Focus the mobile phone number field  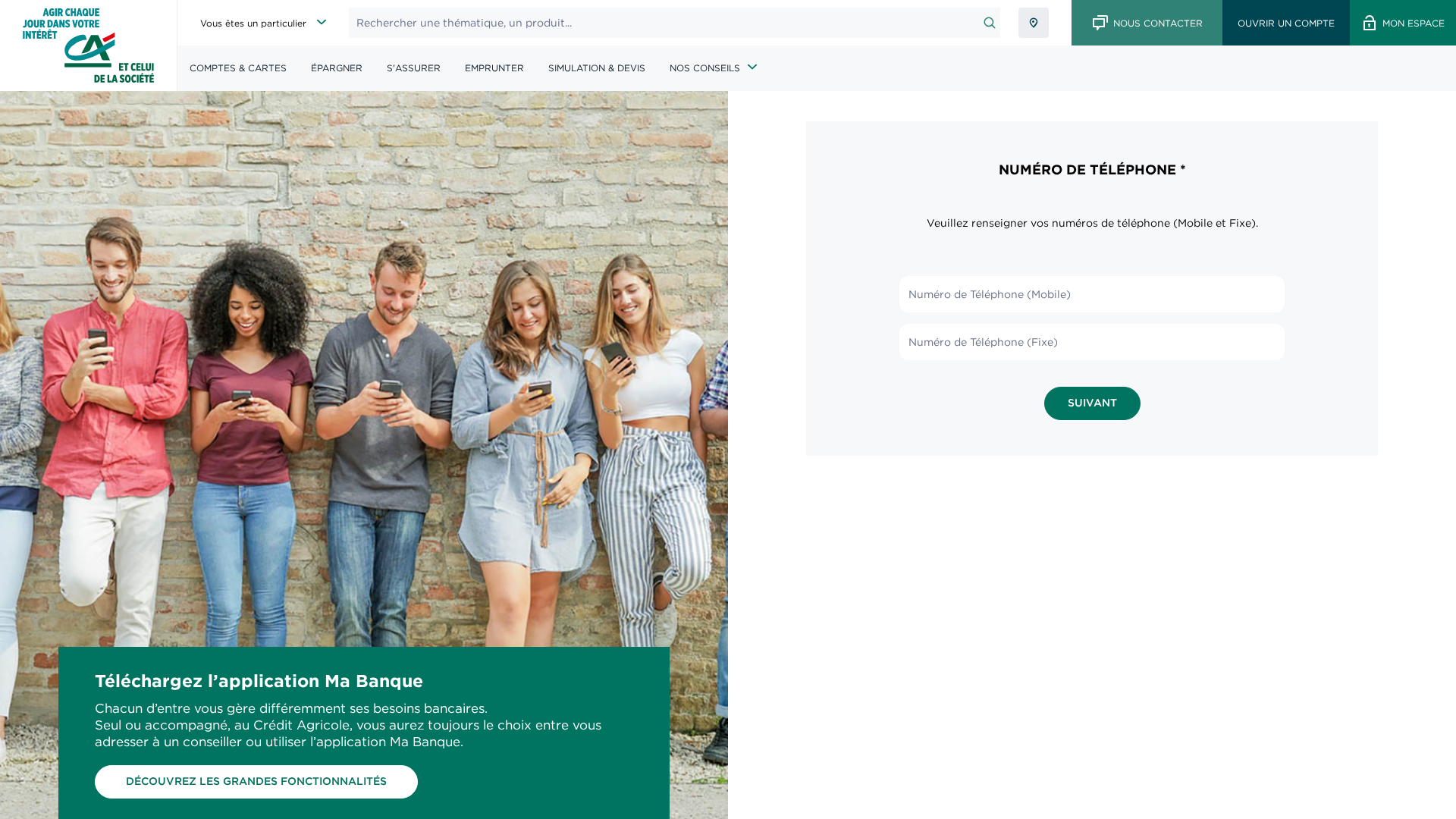tap(1092, 294)
